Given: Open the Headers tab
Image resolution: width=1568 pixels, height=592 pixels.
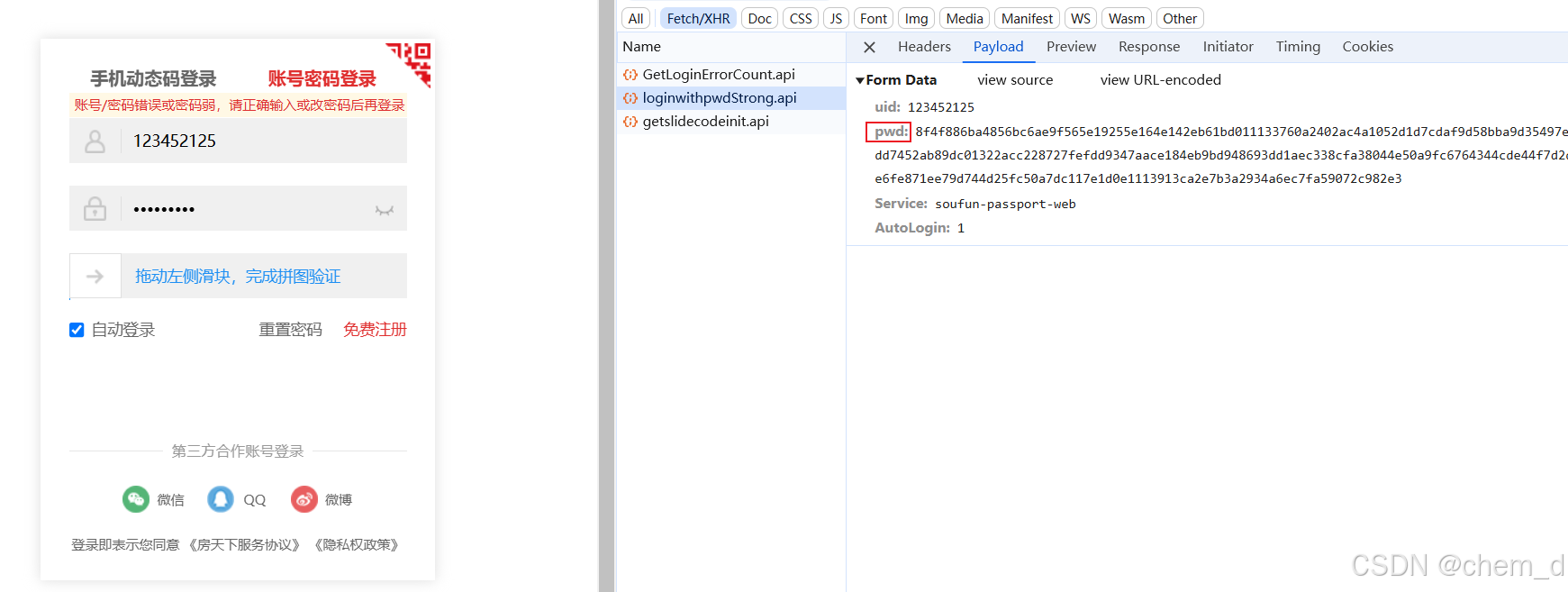Looking at the screenshot, I should click(923, 47).
